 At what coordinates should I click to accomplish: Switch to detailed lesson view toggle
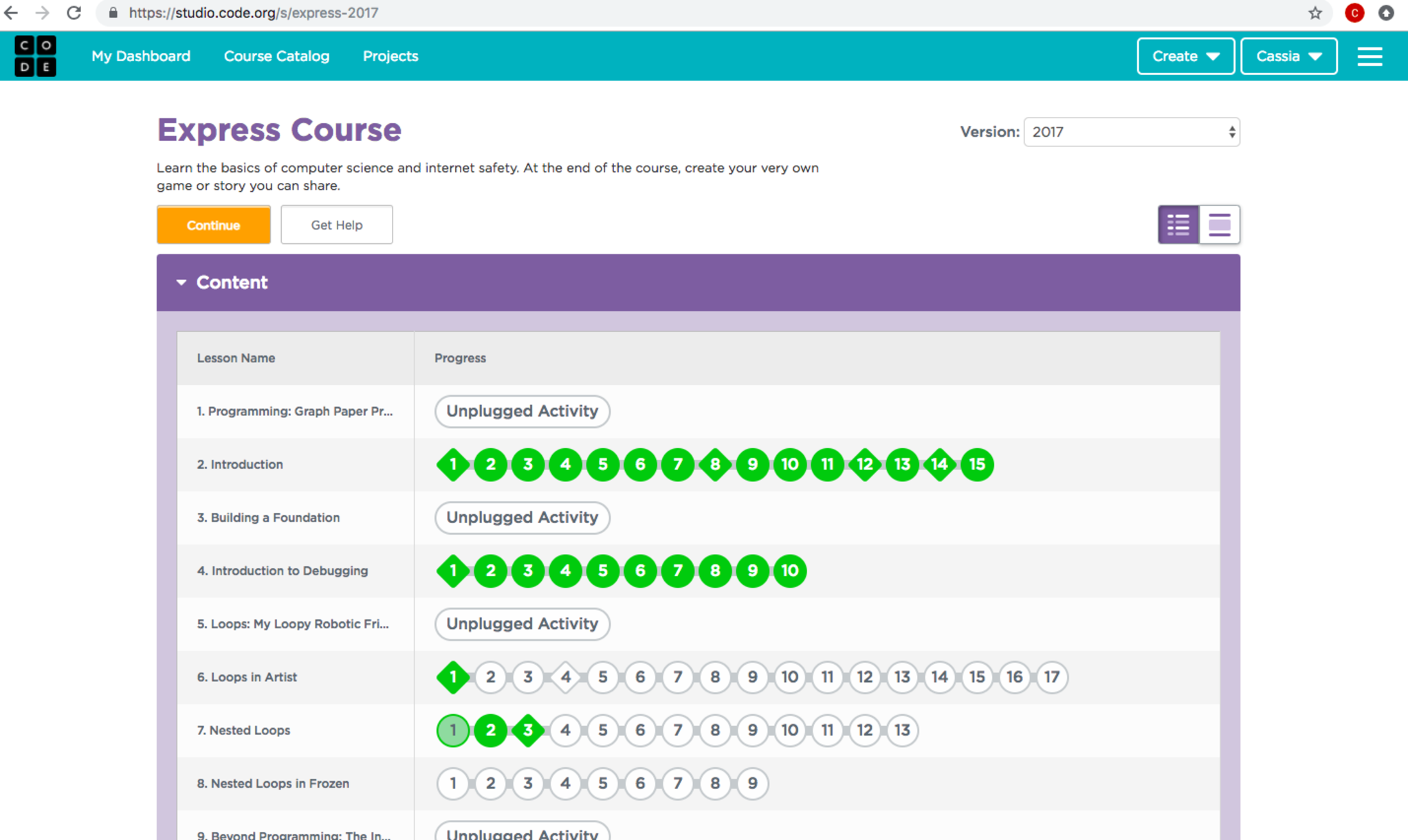pyautogui.click(x=1220, y=225)
